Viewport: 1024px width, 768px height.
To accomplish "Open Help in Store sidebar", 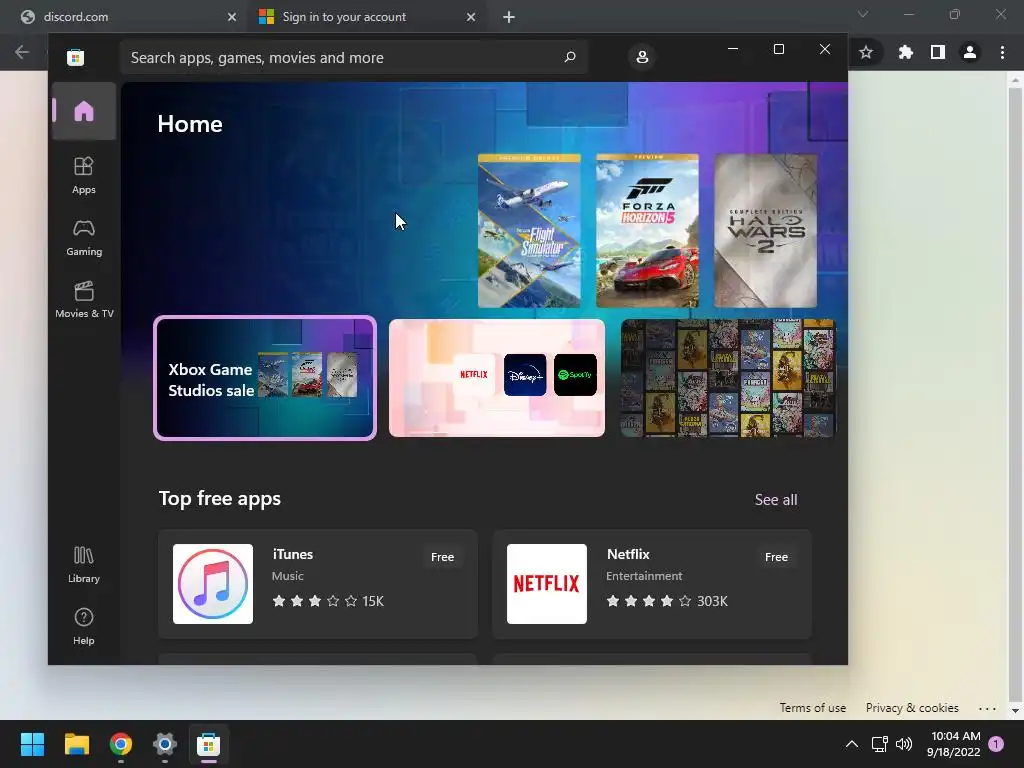I will [84, 627].
